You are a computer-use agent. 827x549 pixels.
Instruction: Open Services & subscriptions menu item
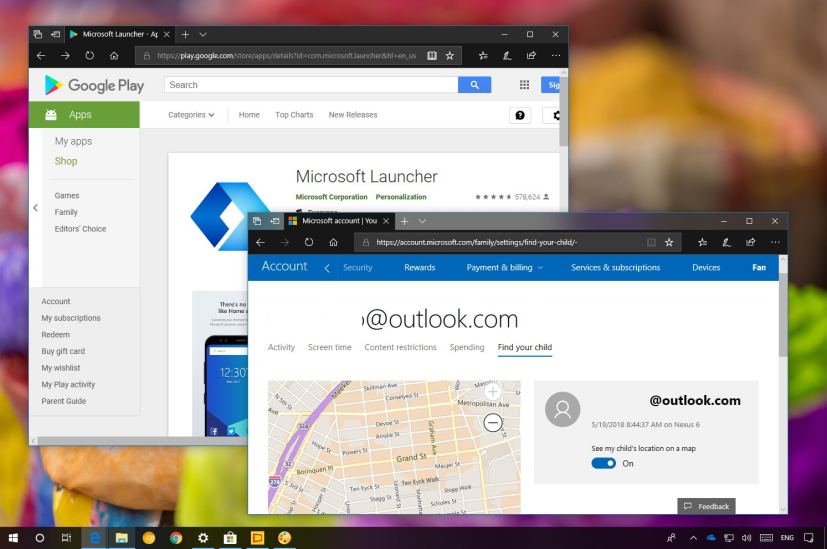616,267
